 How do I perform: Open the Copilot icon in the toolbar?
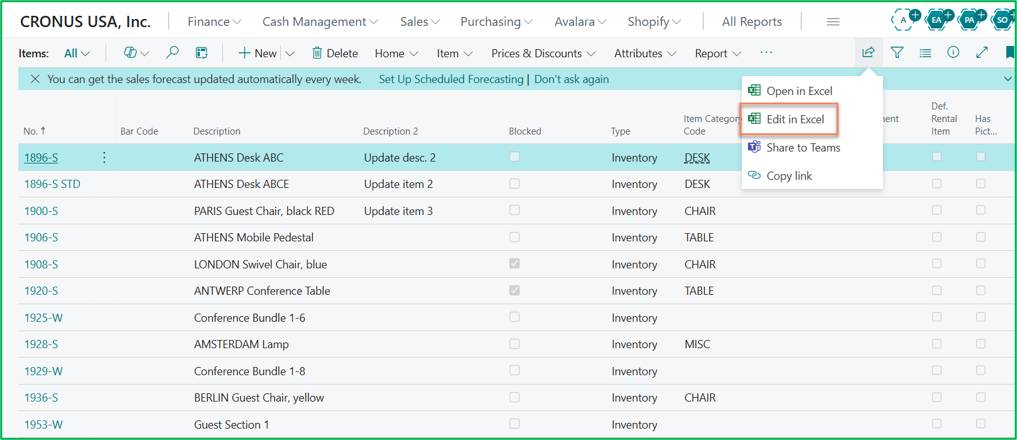[x=131, y=53]
